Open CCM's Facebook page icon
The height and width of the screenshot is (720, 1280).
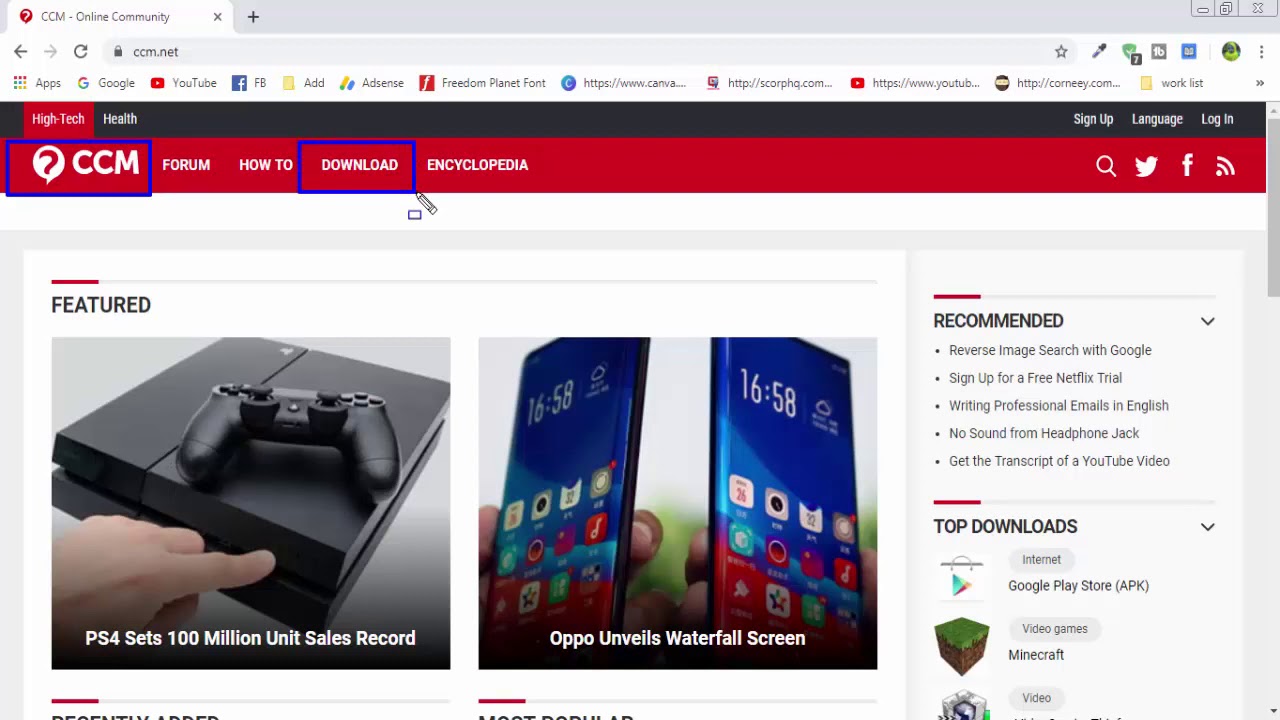(1187, 165)
